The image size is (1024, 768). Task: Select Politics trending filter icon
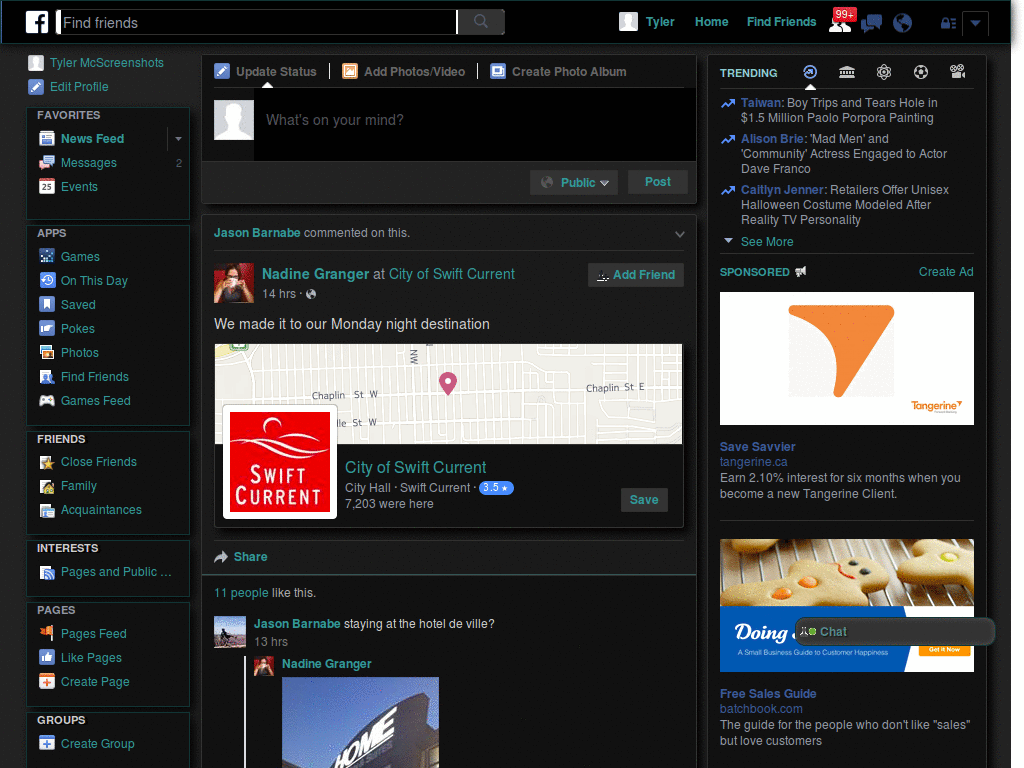tap(847, 72)
